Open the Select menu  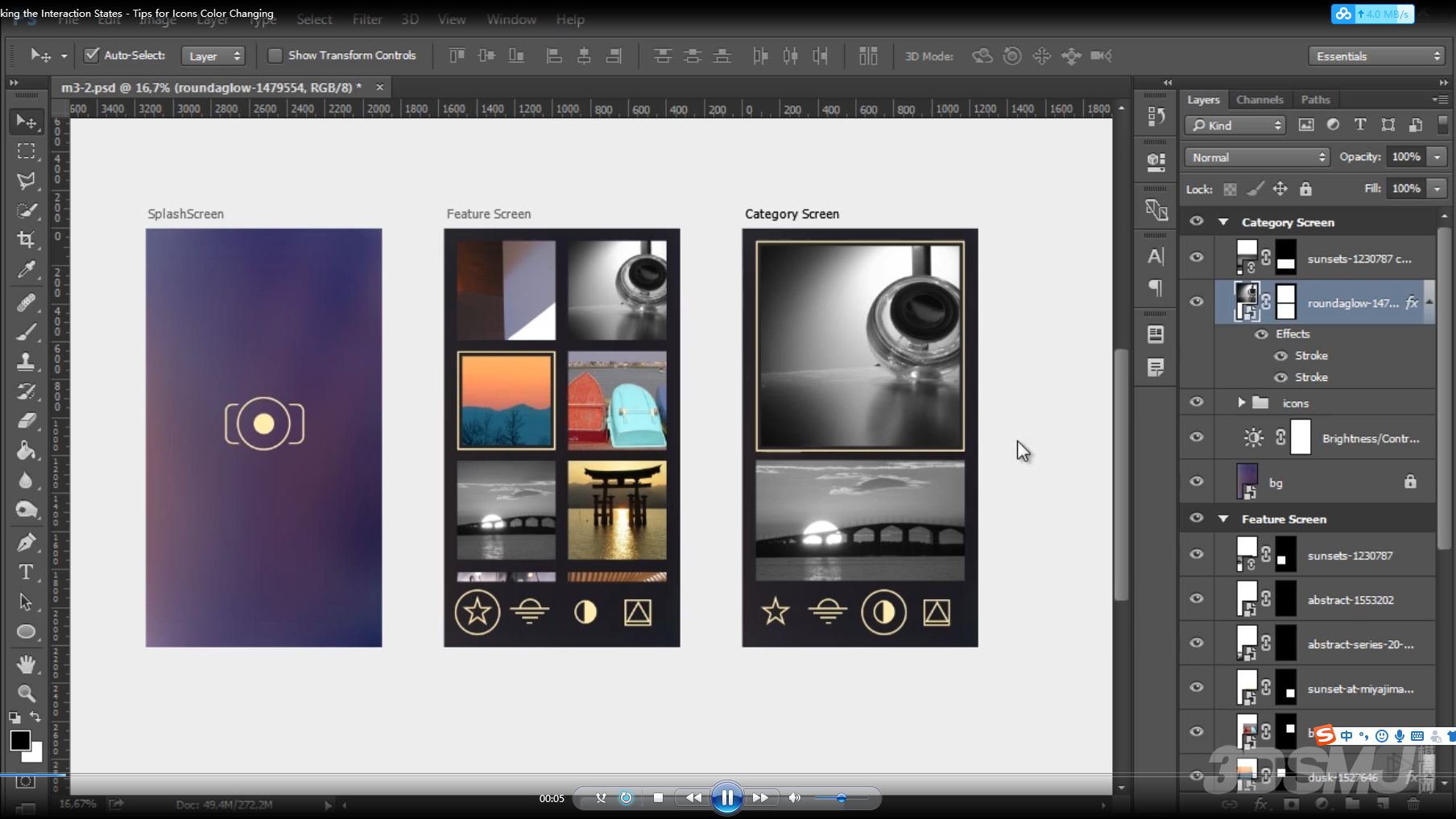(314, 19)
